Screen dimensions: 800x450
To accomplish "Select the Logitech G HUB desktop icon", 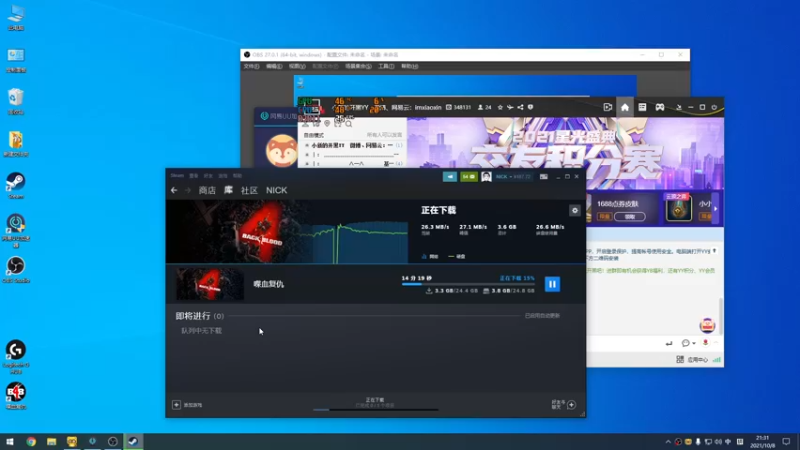I will [x=16, y=357].
